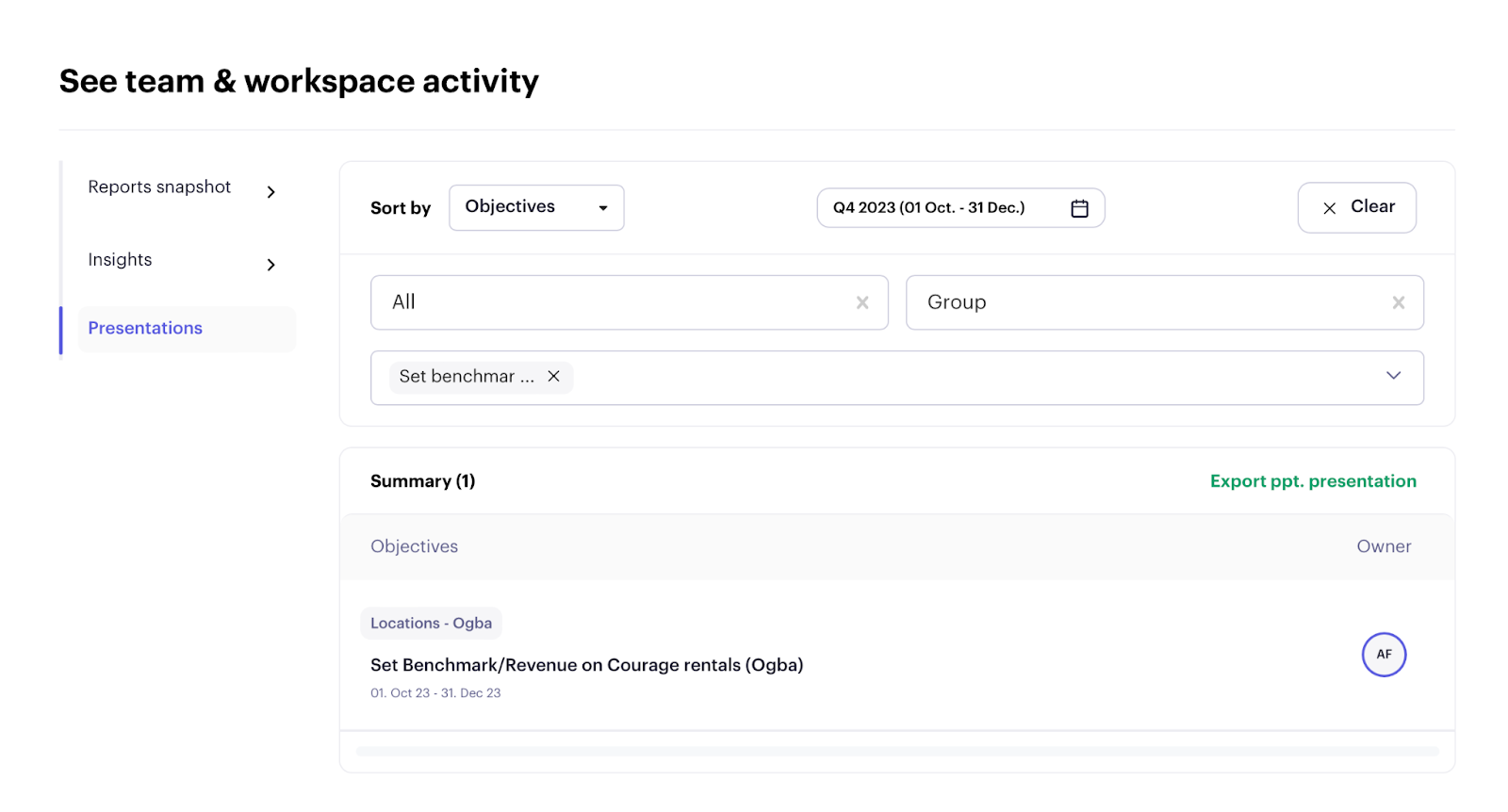
Task: Open Insights section
Action: (x=120, y=260)
